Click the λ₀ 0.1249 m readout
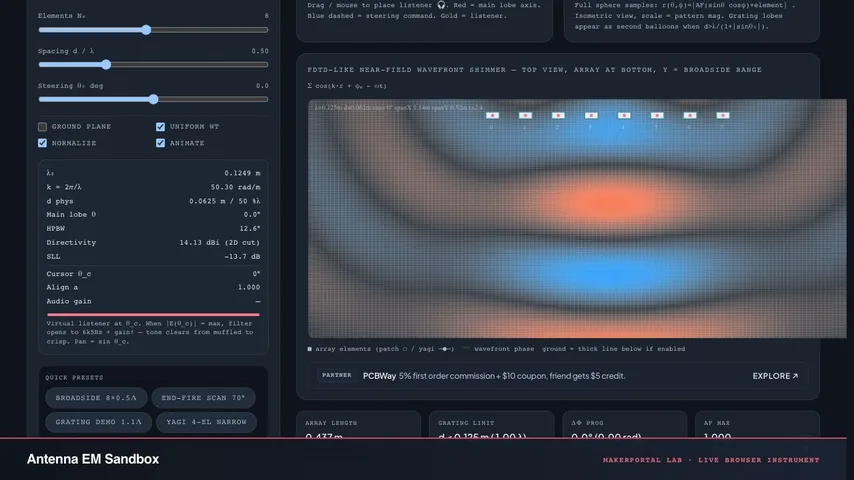Image resolution: width=854 pixels, height=480 pixels. tap(242, 173)
